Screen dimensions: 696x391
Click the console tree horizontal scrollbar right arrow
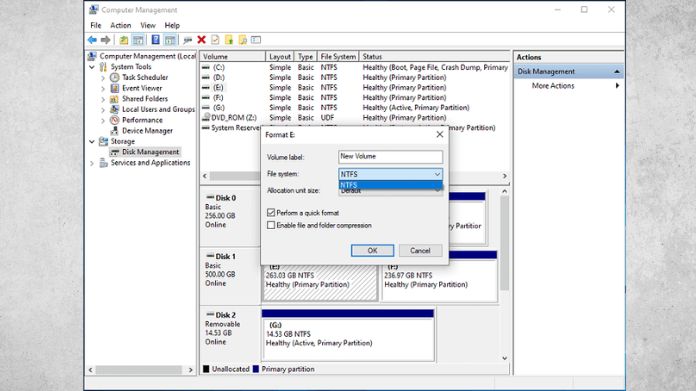(191, 369)
